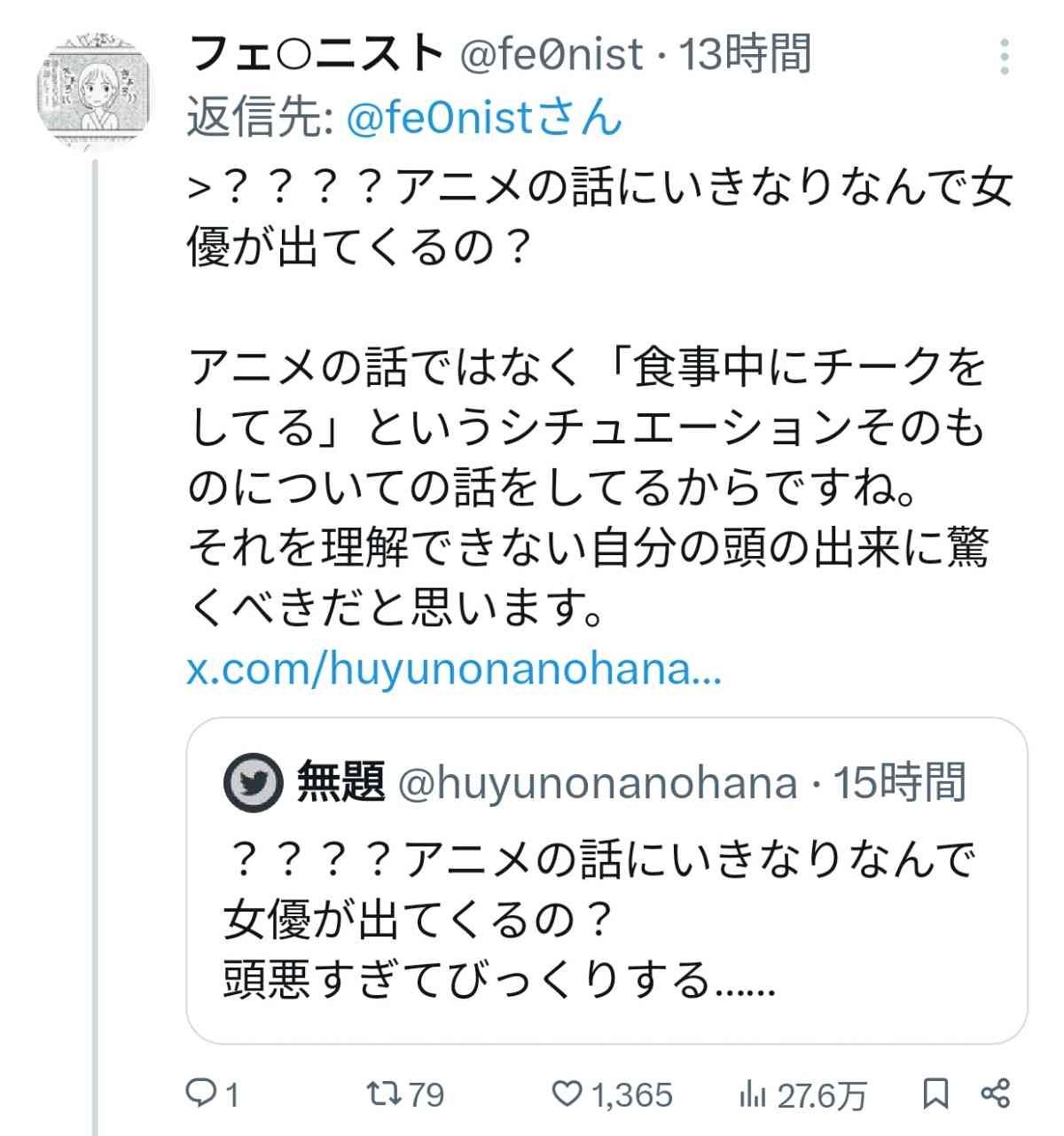Open the x.com/huyunonanohana link
Image resolution: width=1064 pixels, height=1136 pixels.
click(454, 667)
